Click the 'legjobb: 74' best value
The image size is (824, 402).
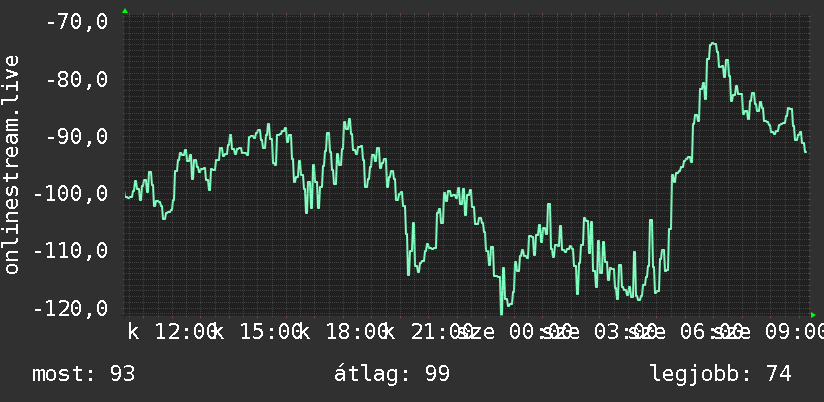tap(721, 374)
